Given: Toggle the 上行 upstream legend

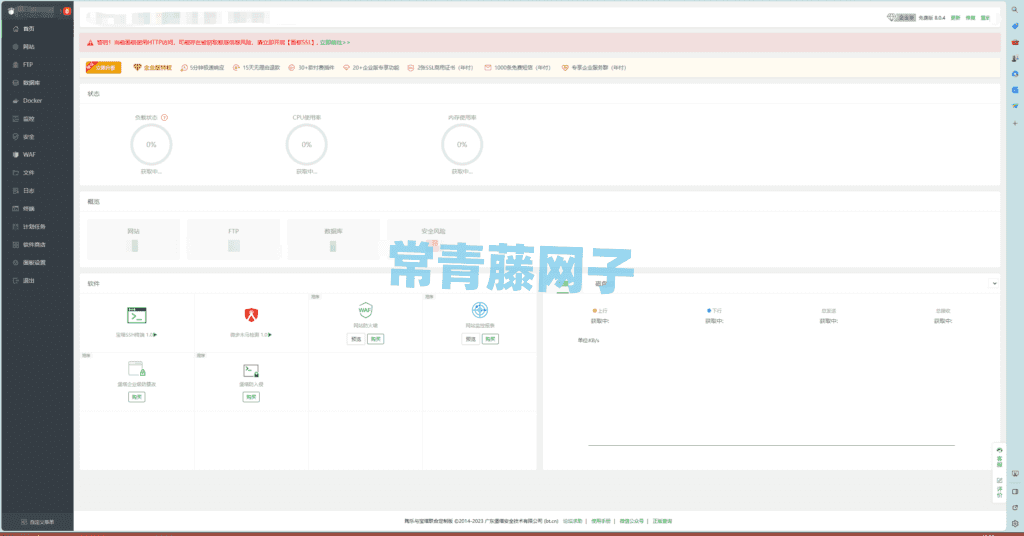Looking at the screenshot, I should click(x=600, y=311).
